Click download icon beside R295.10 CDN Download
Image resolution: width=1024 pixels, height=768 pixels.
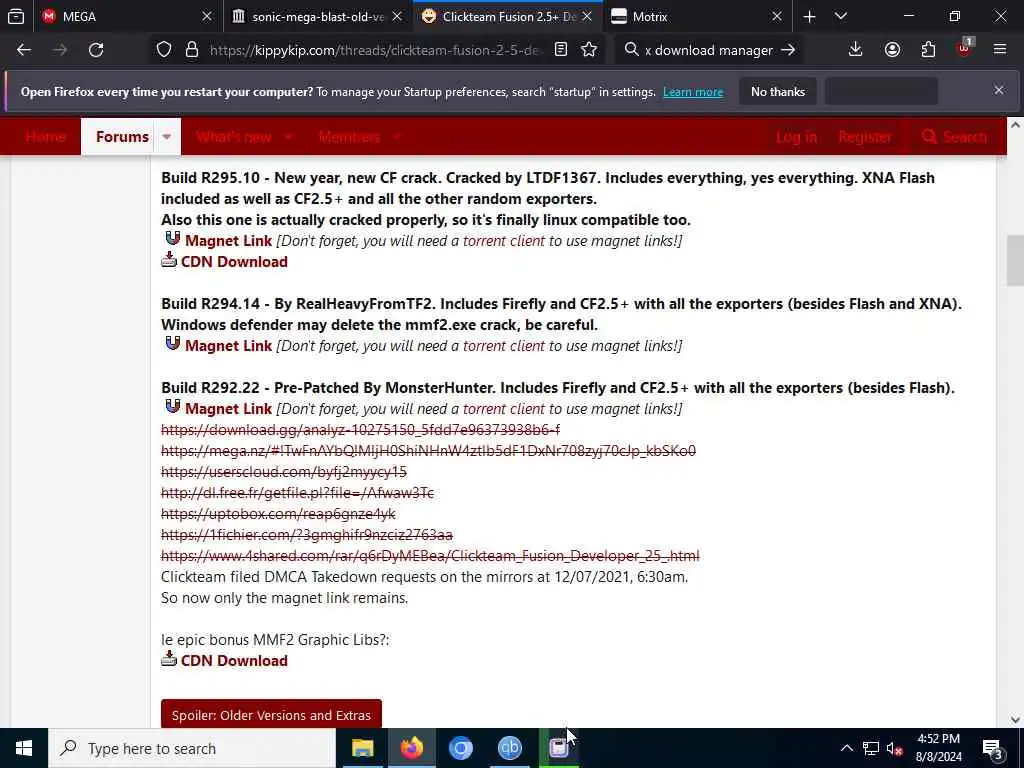tap(169, 260)
